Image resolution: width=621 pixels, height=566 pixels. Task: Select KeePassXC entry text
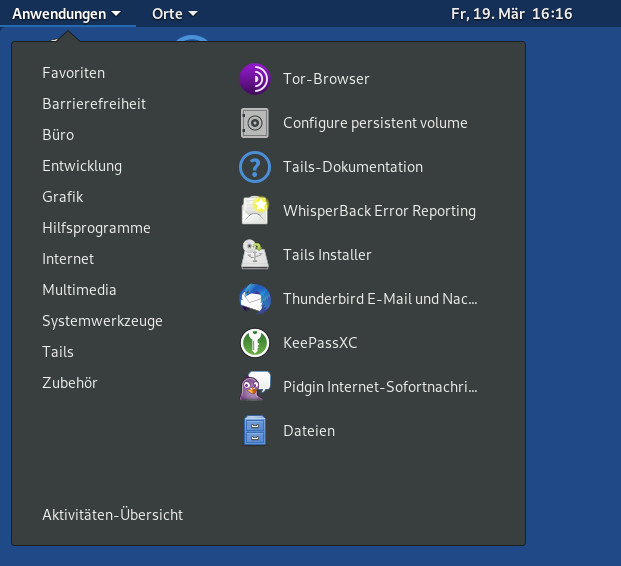click(x=320, y=343)
